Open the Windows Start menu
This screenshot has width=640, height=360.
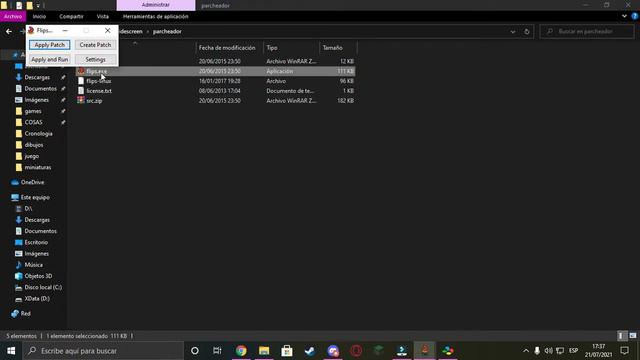(x=11, y=351)
